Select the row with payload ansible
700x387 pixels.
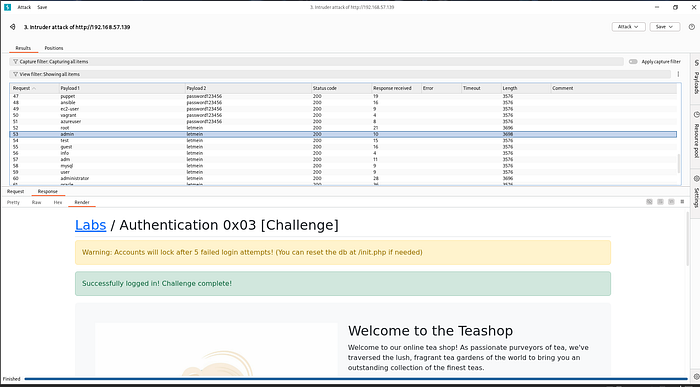343,103
